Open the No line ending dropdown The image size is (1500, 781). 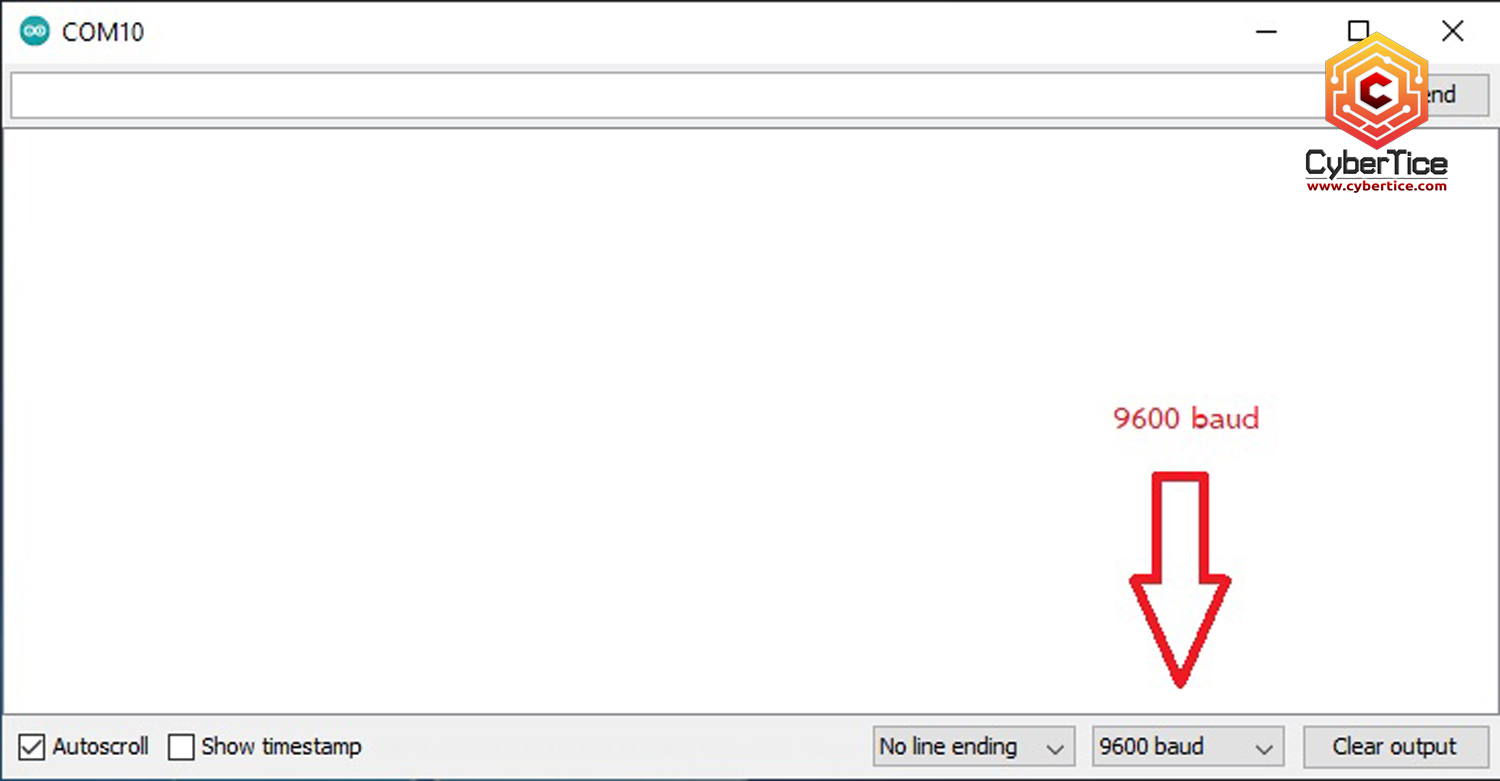tap(974, 747)
